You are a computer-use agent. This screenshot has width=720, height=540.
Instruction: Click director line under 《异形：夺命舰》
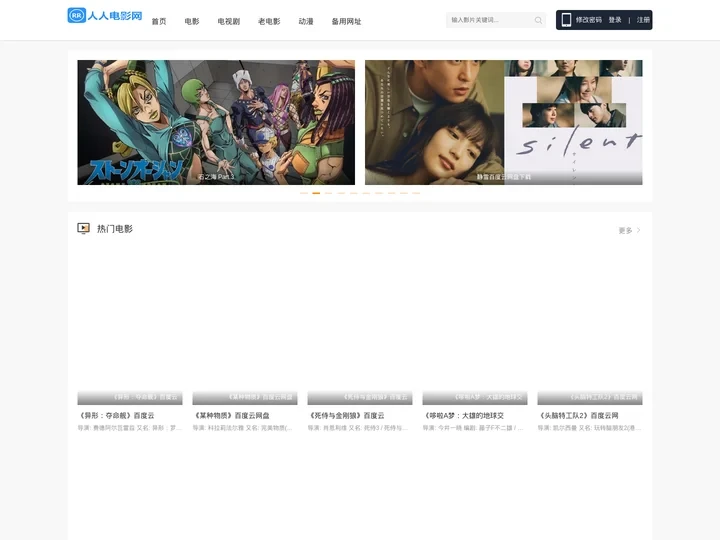129,428
